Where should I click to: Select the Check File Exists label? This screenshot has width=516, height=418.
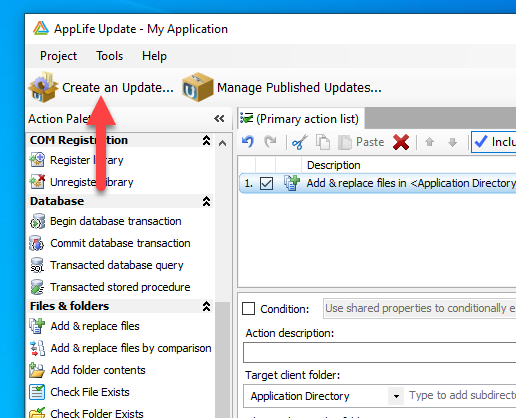click(x=90, y=392)
